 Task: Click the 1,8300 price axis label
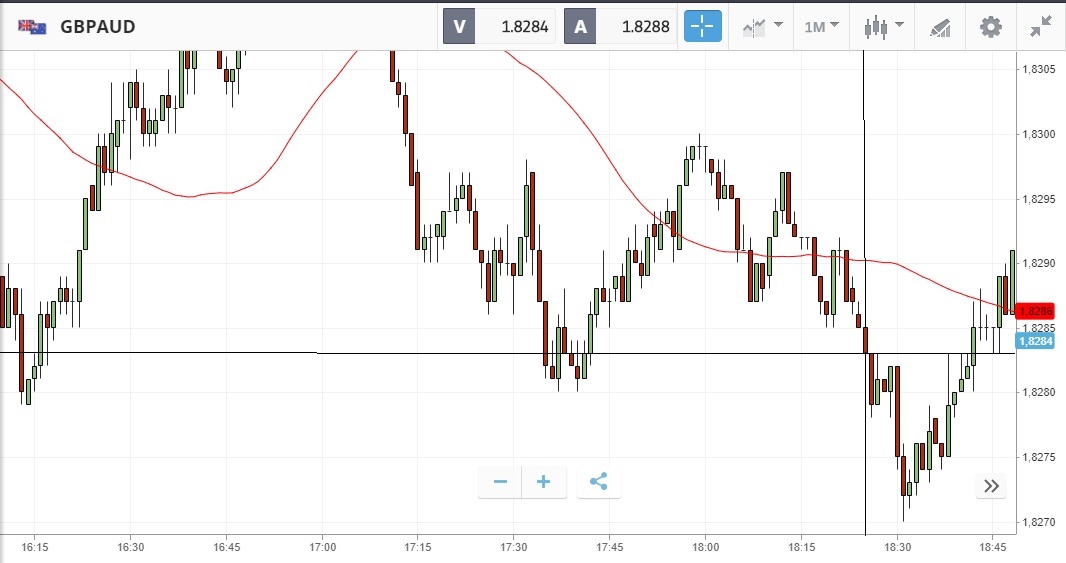tap(1037, 134)
